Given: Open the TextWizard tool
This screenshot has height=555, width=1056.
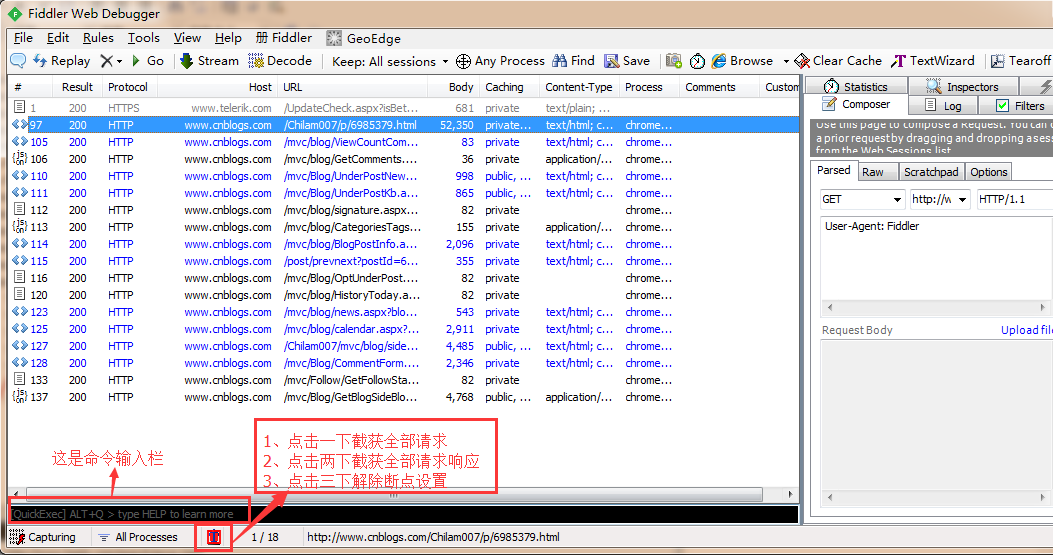Looking at the screenshot, I should pyautogui.click(x=933, y=61).
